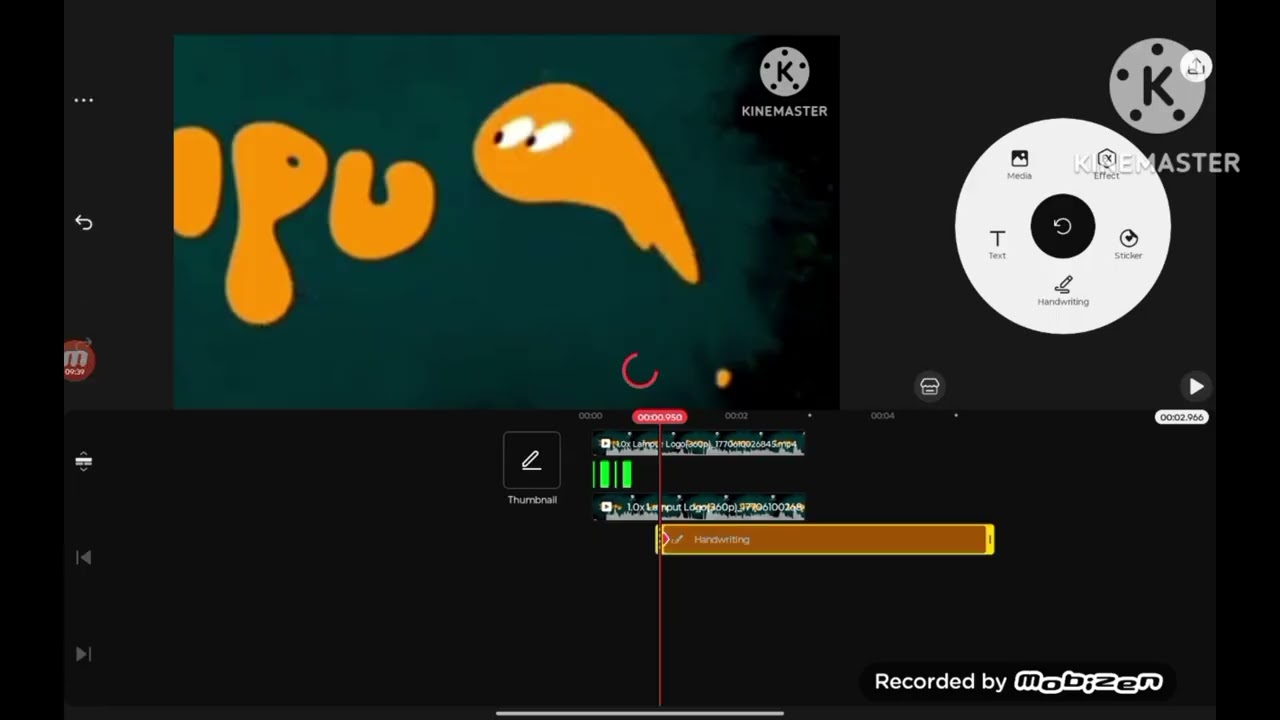Select the Handwriting layer in the timeline

point(825,540)
